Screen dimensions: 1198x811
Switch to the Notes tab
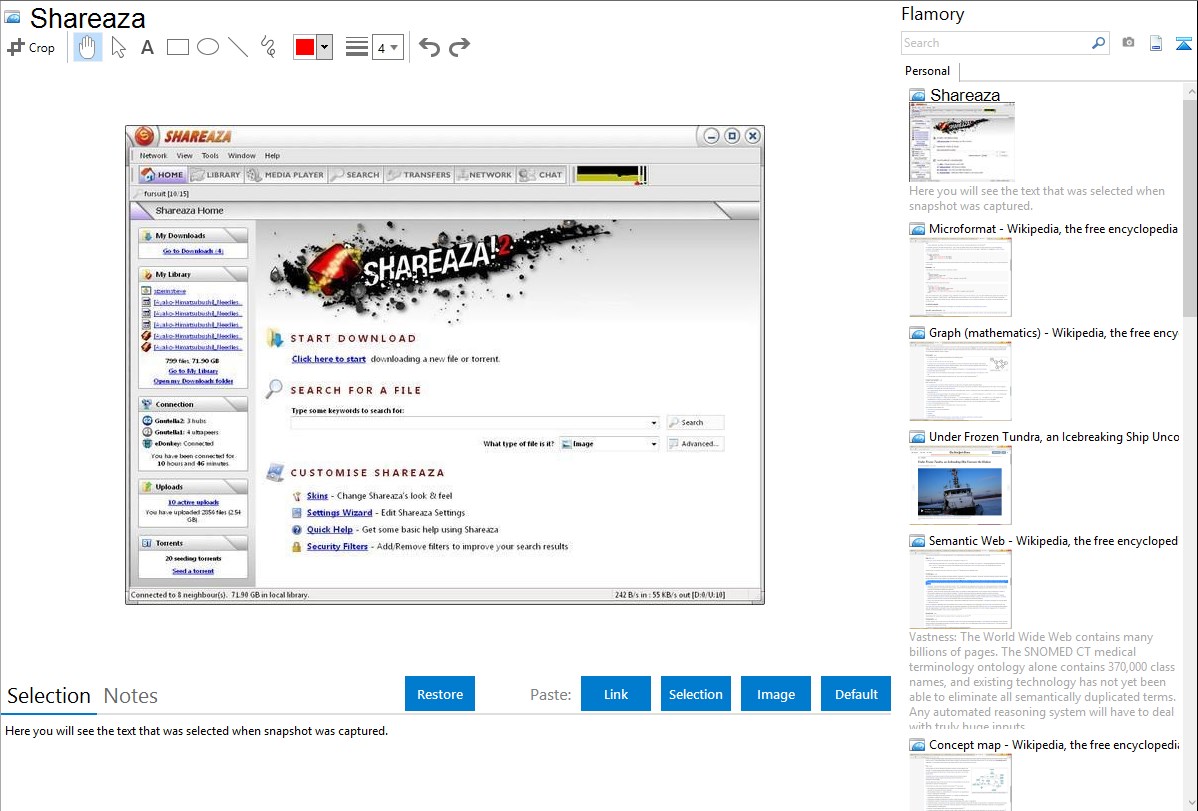tap(131, 696)
